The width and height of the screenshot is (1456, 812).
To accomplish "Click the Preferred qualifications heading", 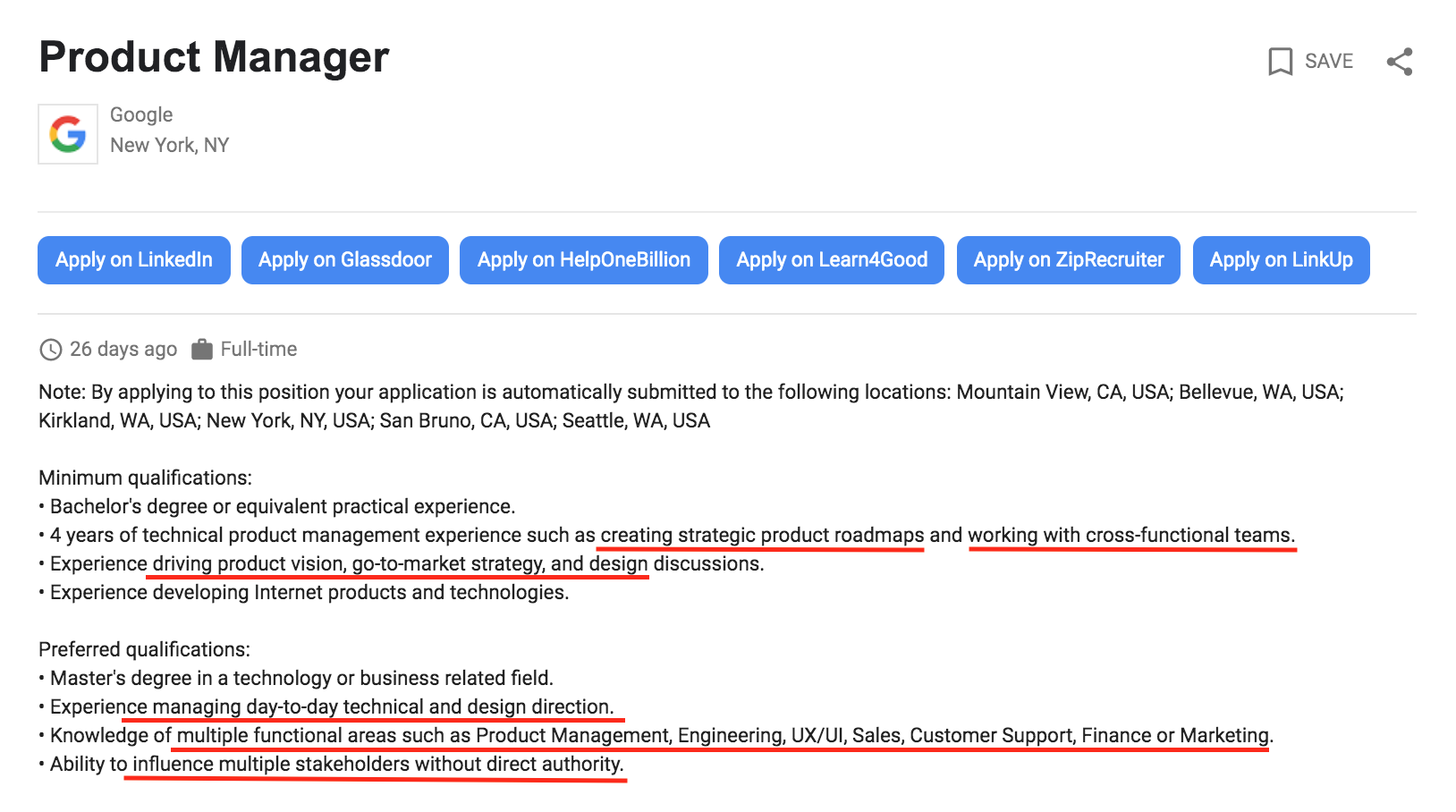I will pyautogui.click(x=145, y=649).
